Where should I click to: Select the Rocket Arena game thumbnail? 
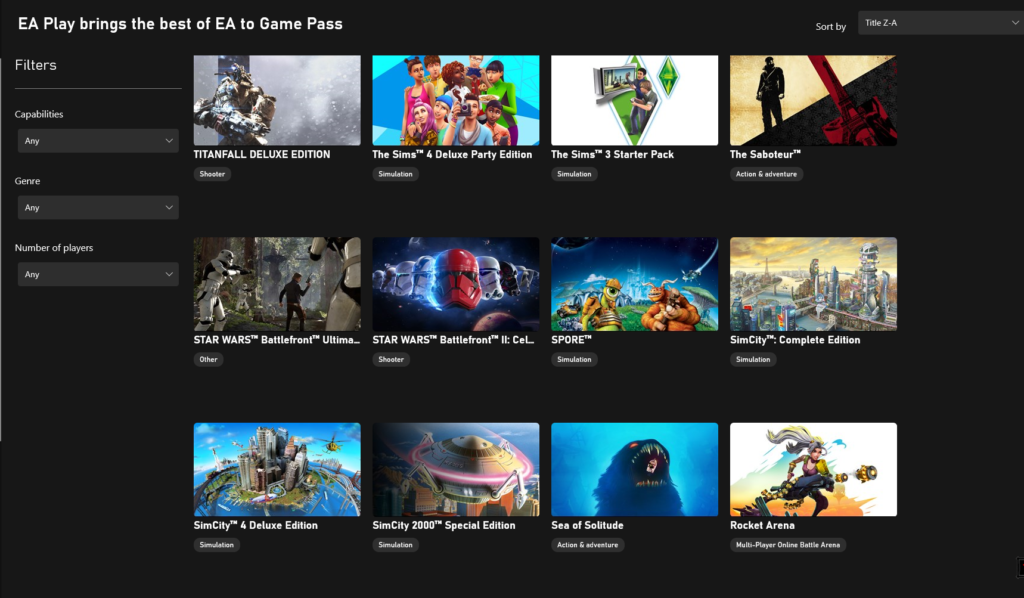click(x=813, y=469)
